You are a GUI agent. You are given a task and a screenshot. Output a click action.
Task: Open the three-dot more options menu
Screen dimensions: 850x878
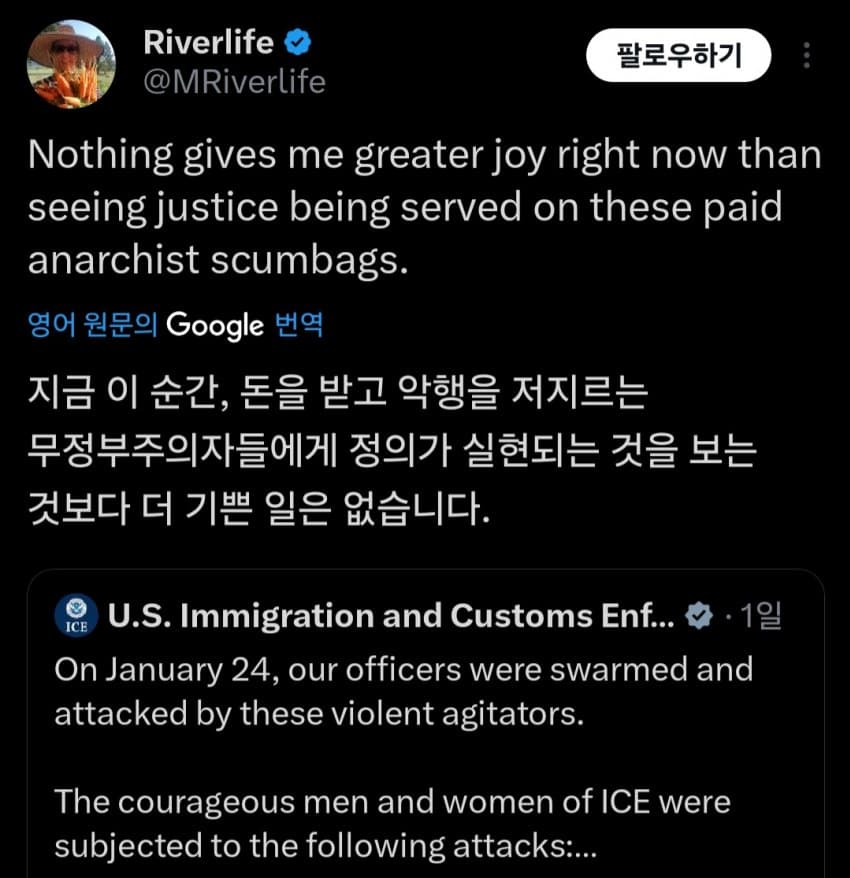(807, 56)
